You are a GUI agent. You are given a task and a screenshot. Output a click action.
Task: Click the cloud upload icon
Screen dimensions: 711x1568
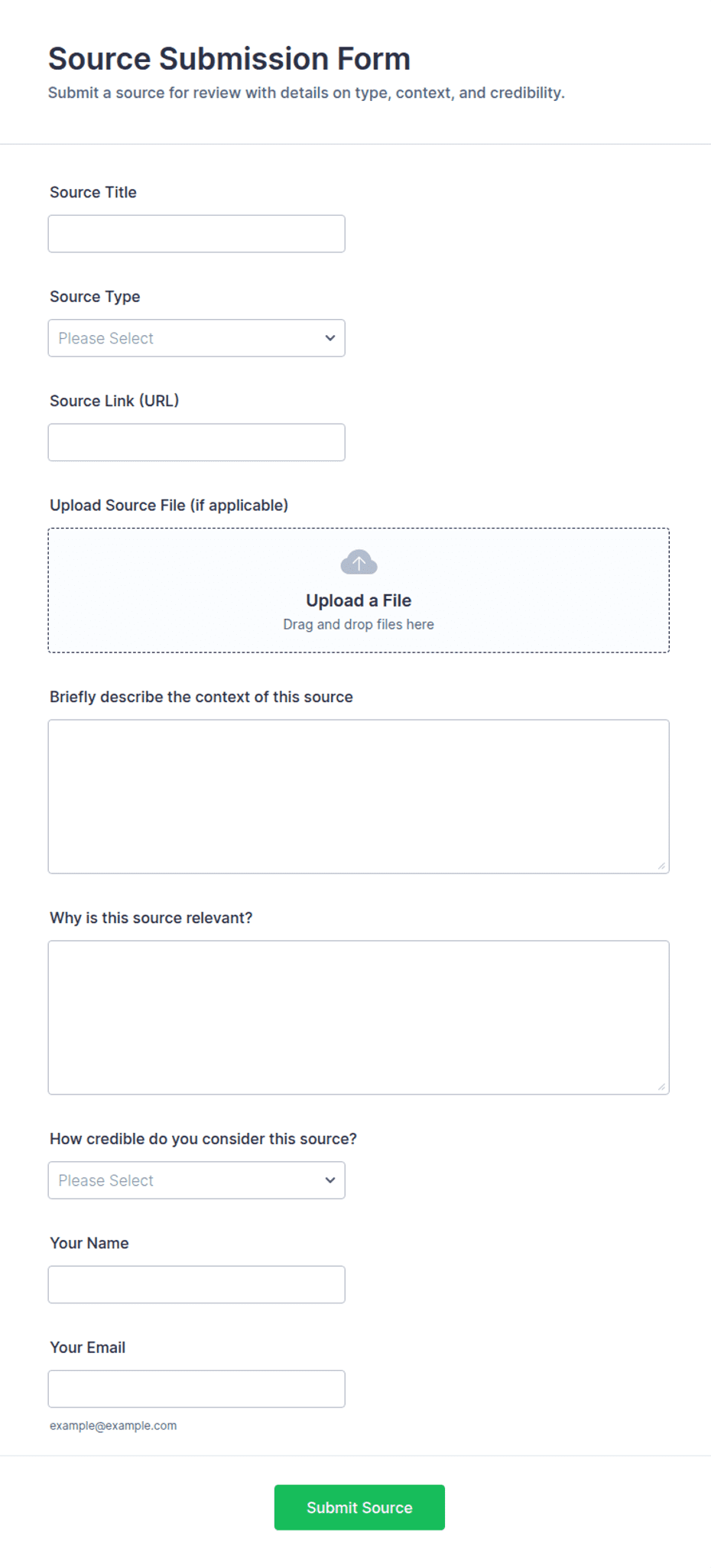click(x=359, y=562)
